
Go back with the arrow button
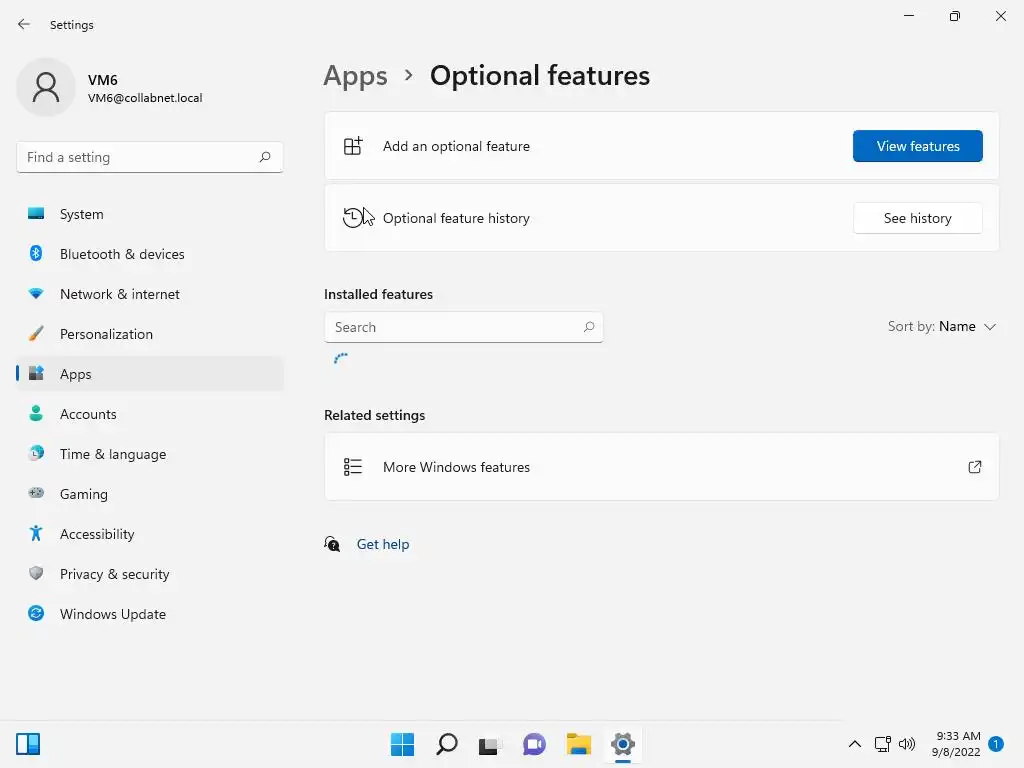(24, 24)
